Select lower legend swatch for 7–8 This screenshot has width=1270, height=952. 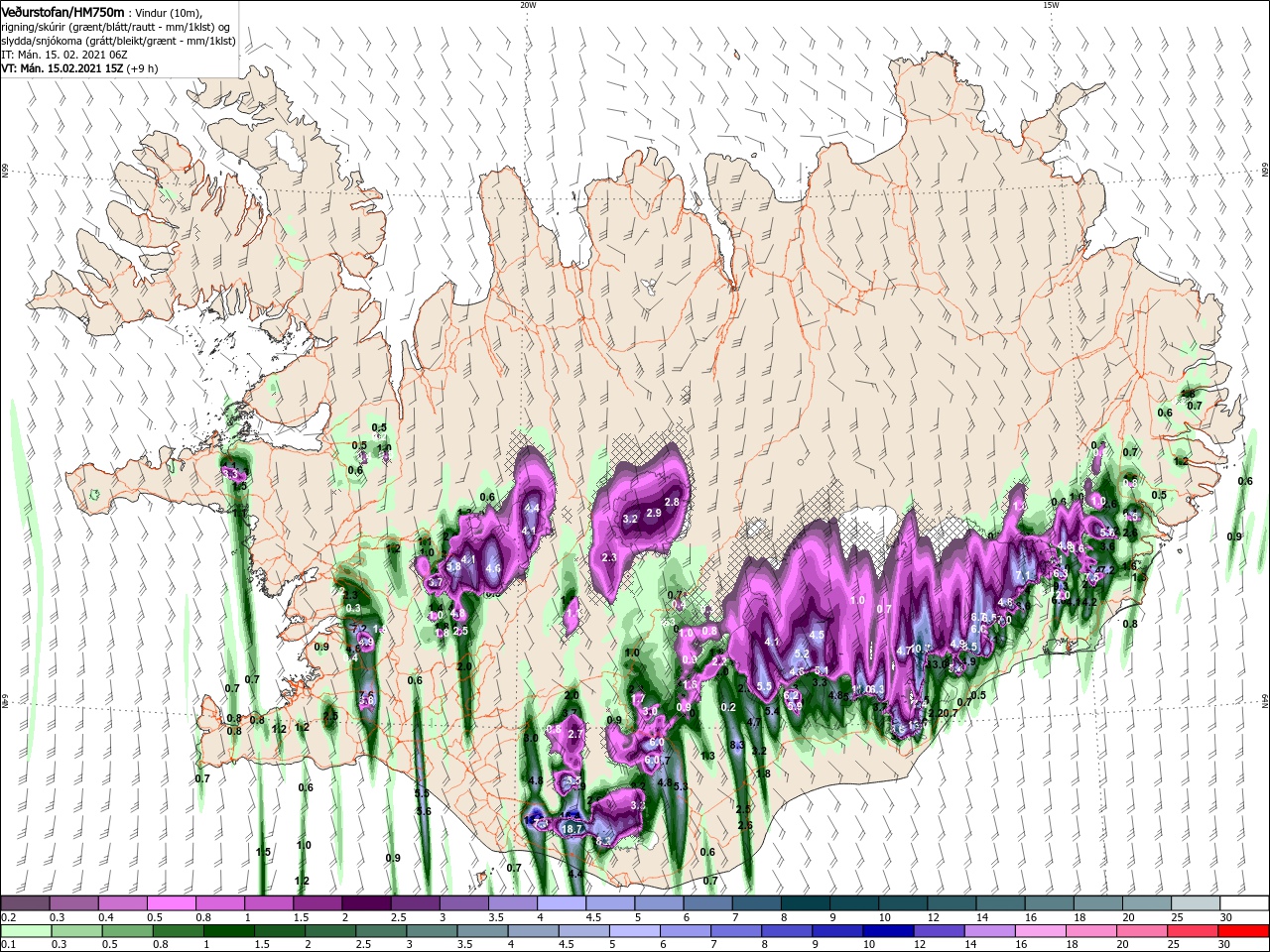(x=737, y=931)
